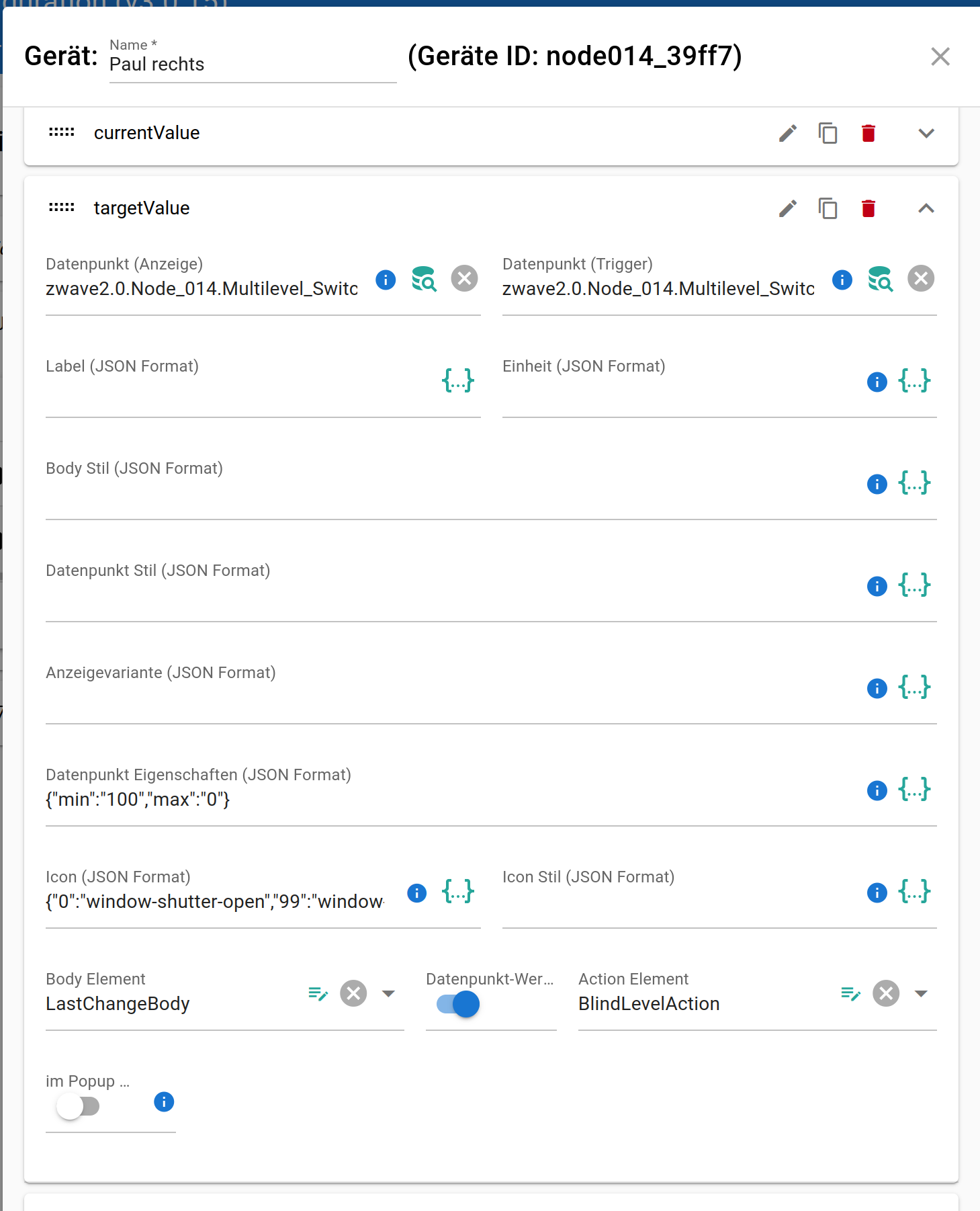
Task: Browse datapoint for Datenpunkt (Trigger)
Action: point(881,279)
